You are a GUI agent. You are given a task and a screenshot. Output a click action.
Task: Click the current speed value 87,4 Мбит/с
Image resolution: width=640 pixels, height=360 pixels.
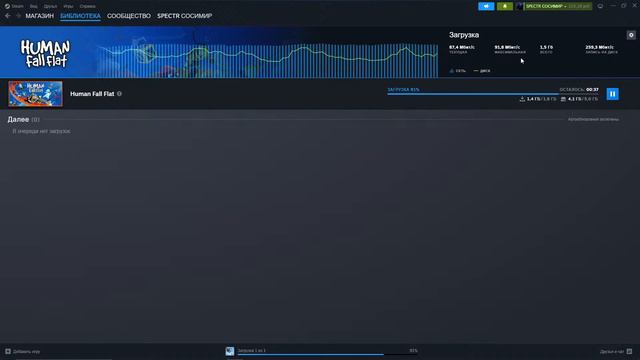tap(462, 47)
